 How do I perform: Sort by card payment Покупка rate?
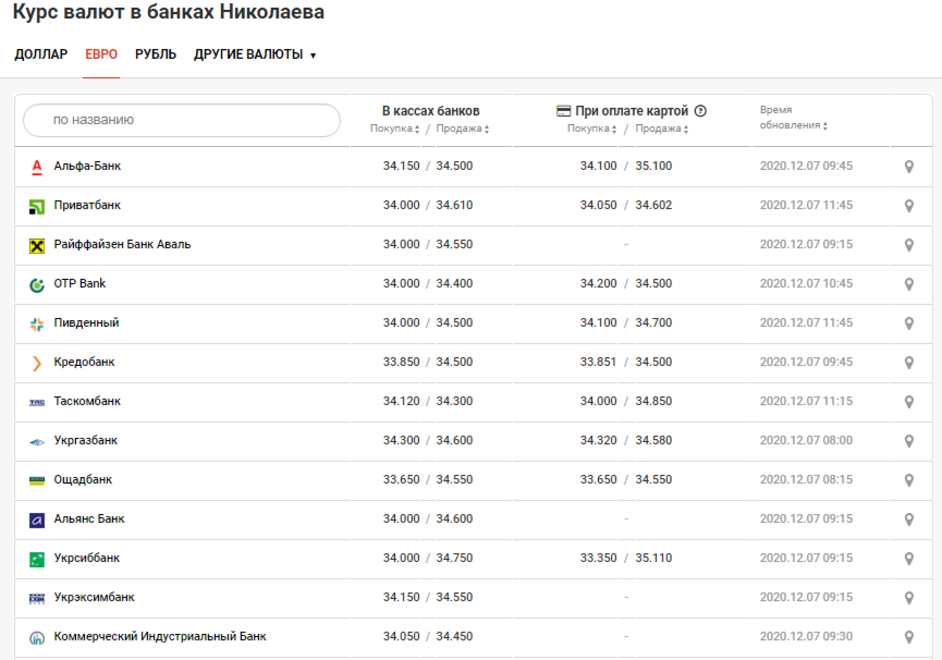coord(592,129)
